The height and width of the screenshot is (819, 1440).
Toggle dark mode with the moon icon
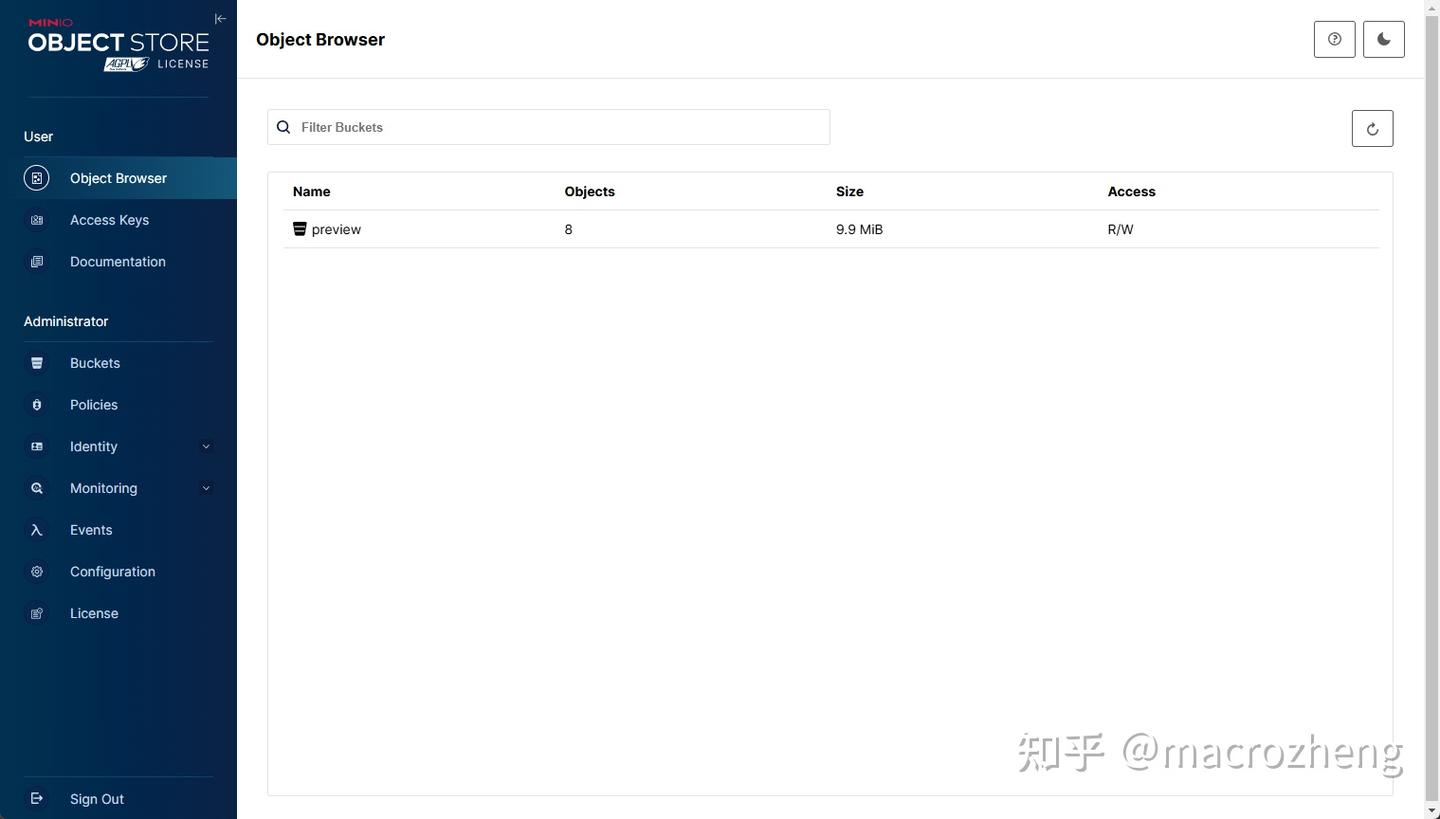pos(1383,39)
